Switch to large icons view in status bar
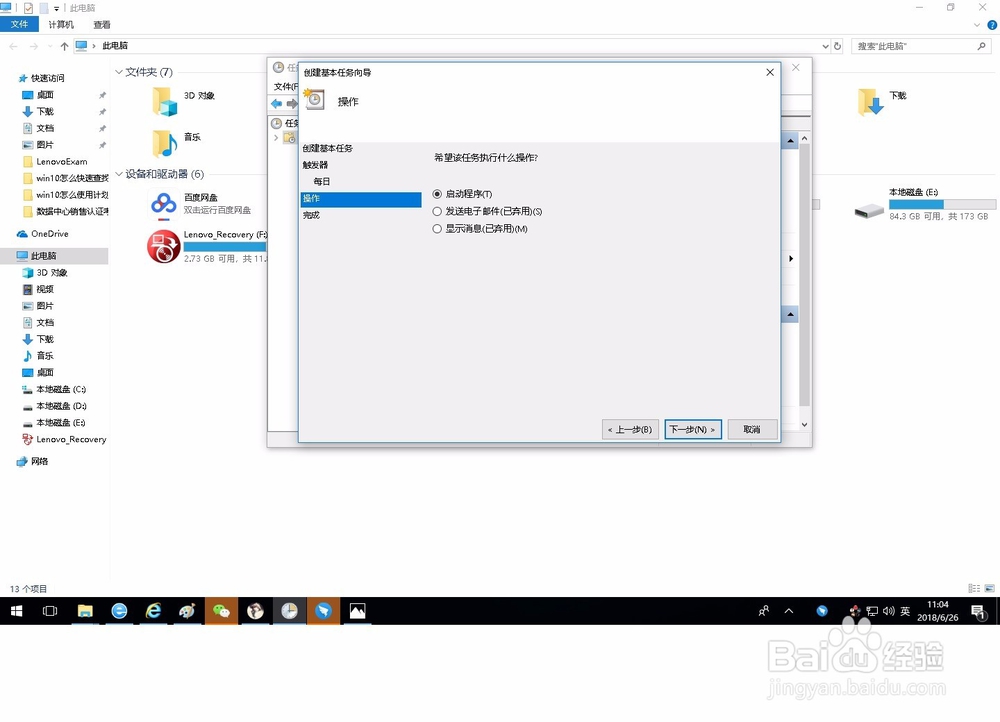Screen dimensions: 1000x722 click(x=989, y=588)
